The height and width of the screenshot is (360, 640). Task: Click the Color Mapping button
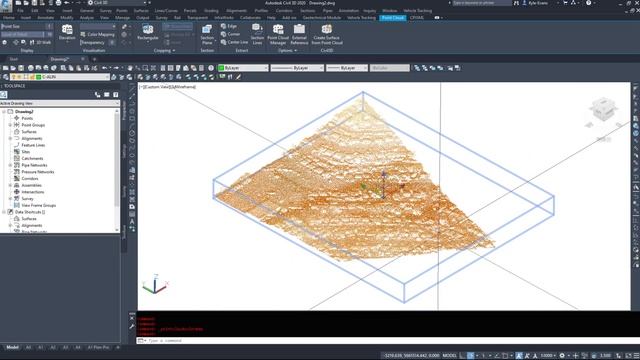[98, 35]
